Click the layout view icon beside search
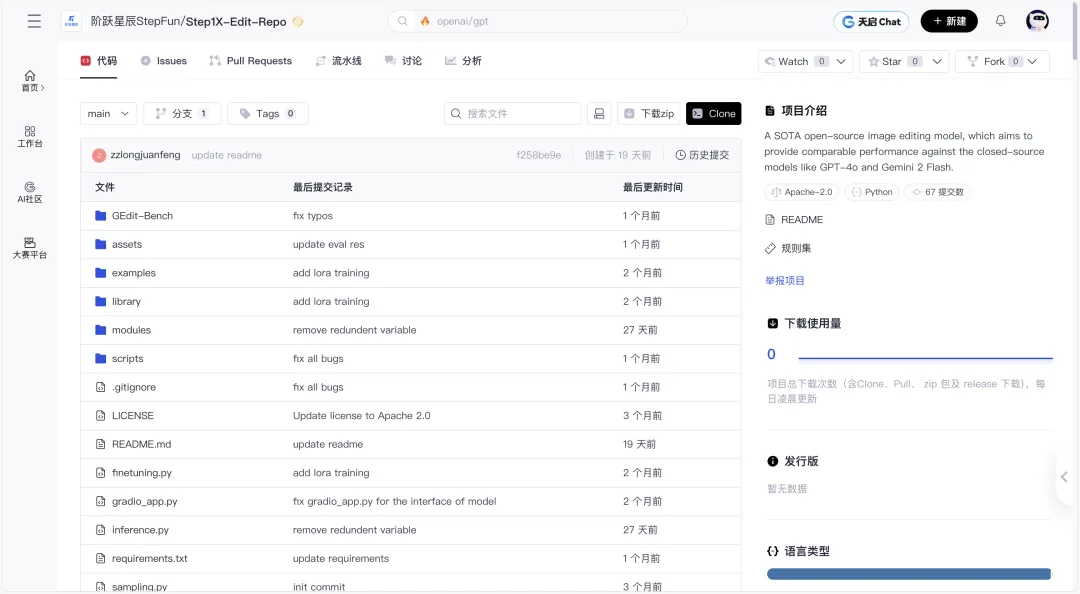Viewport: 1080px width, 594px height. point(599,114)
